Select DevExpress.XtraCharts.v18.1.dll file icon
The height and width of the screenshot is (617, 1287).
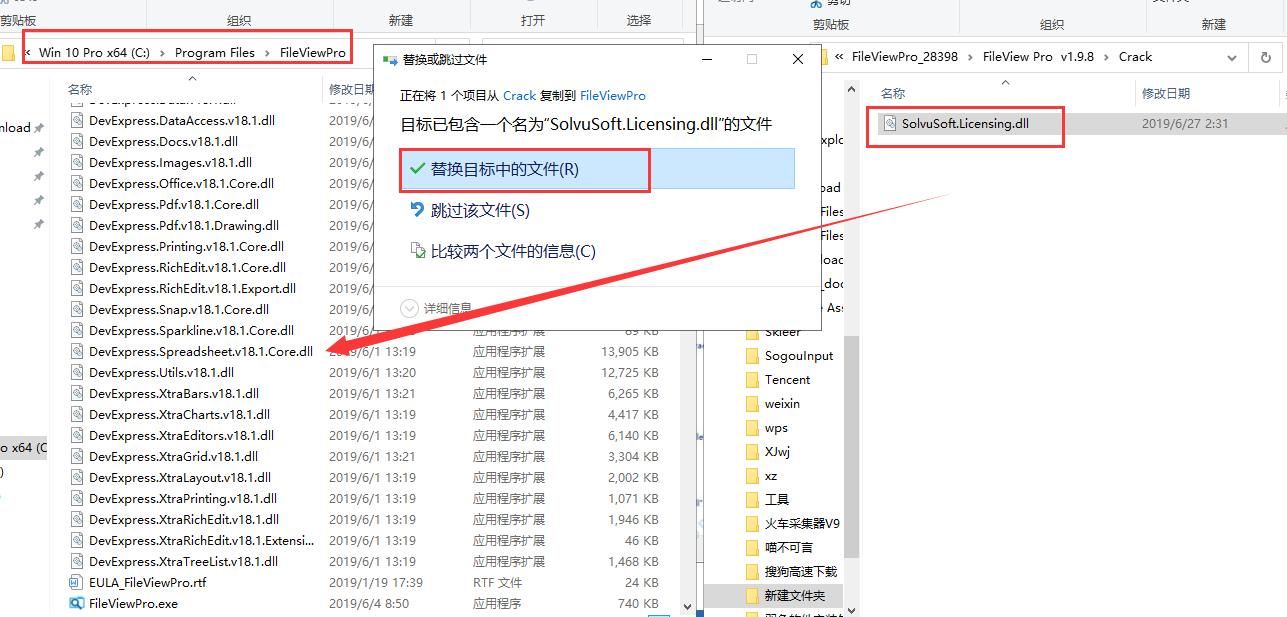click(x=77, y=414)
